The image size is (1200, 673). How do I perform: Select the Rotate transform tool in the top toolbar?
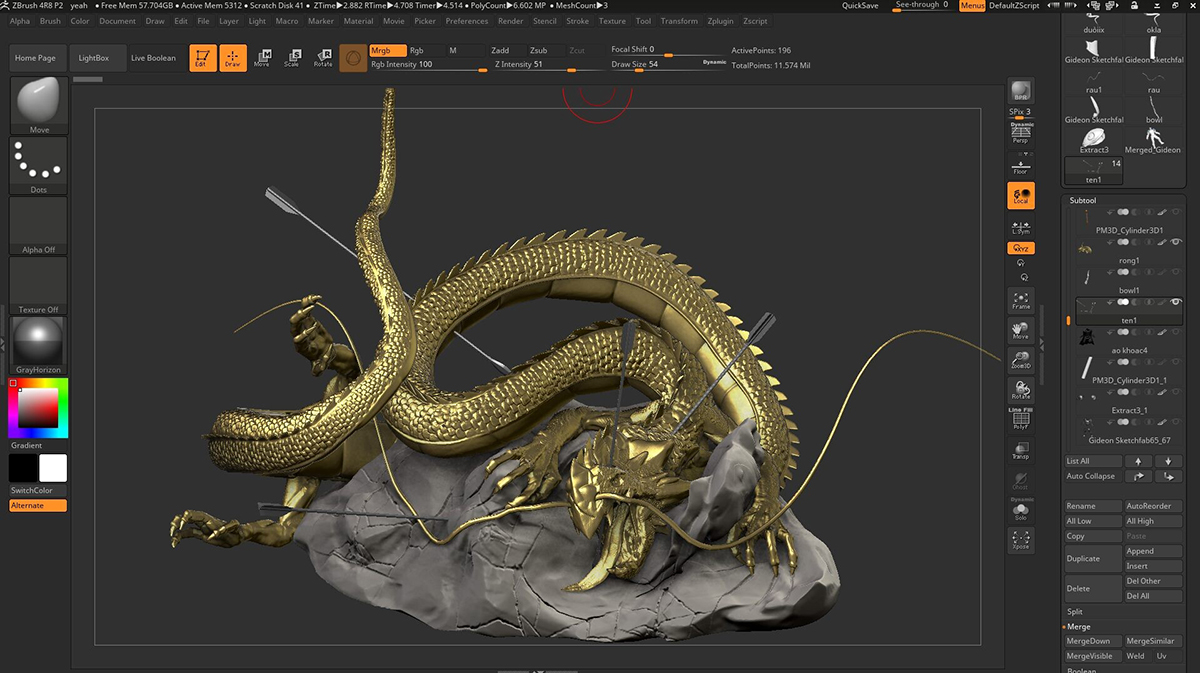(x=323, y=58)
